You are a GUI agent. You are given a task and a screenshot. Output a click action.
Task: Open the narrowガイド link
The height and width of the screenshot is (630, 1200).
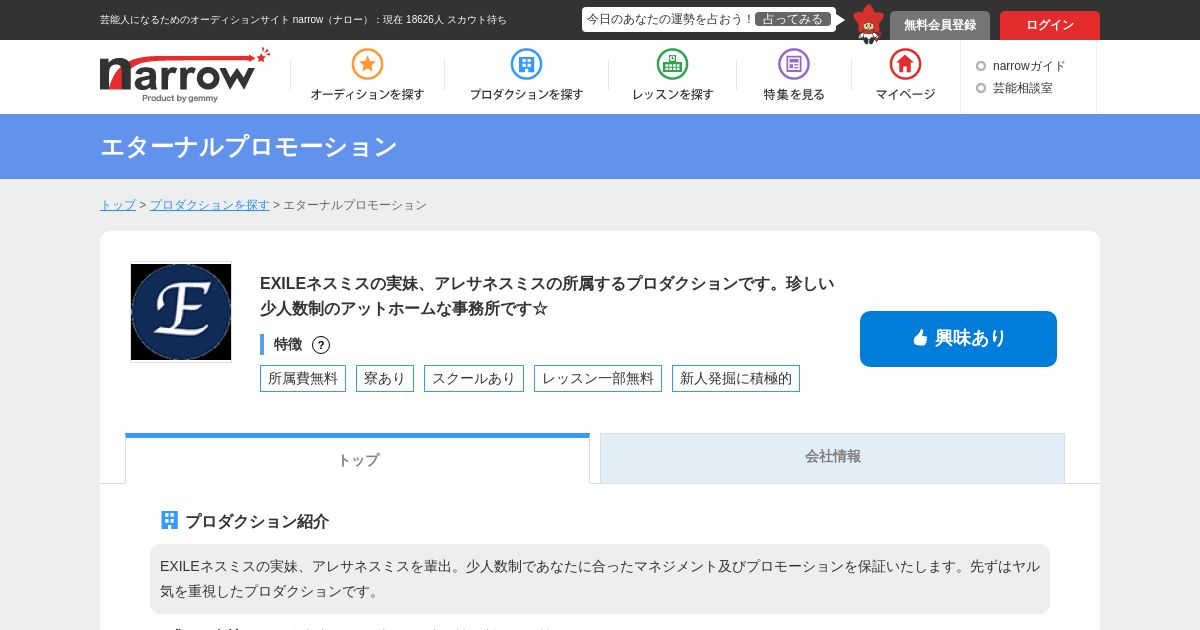[1029, 66]
